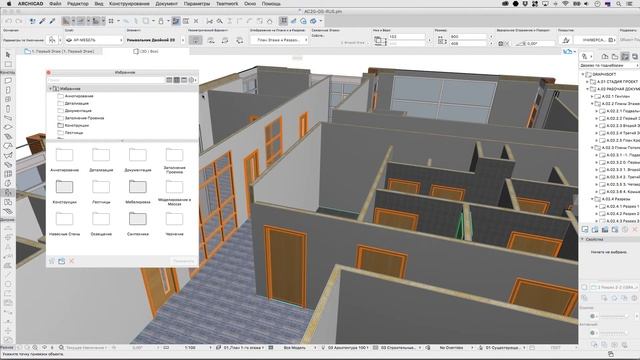
Task: Toggle the first geometry method button
Action: pyautogui.click(x=196, y=40)
